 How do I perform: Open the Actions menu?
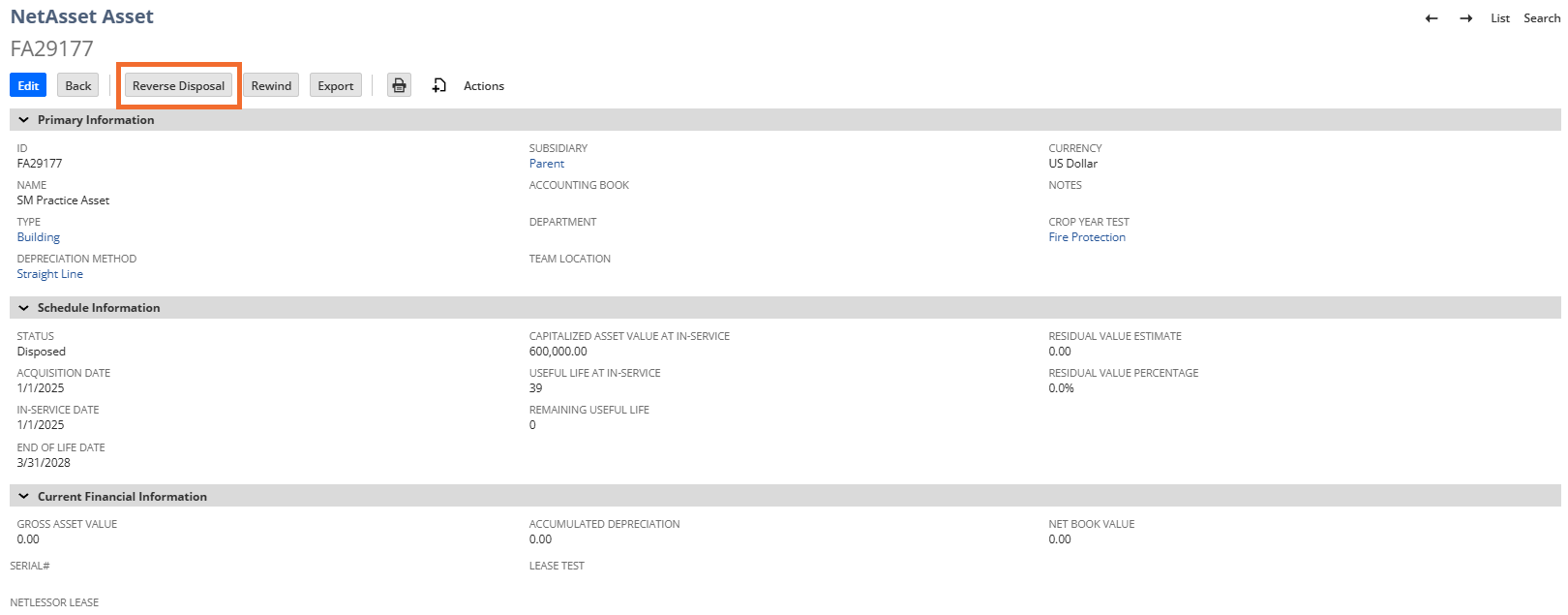click(x=483, y=86)
